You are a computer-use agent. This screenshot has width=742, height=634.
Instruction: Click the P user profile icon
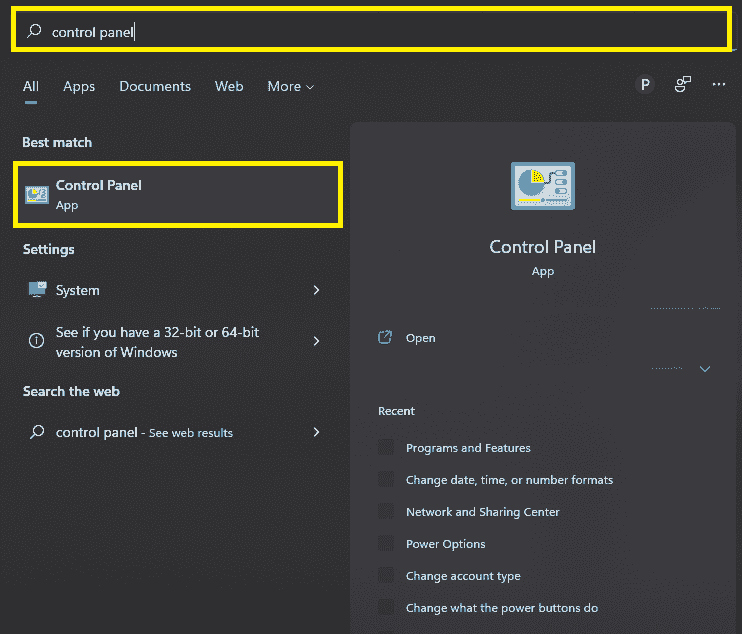click(x=645, y=85)
